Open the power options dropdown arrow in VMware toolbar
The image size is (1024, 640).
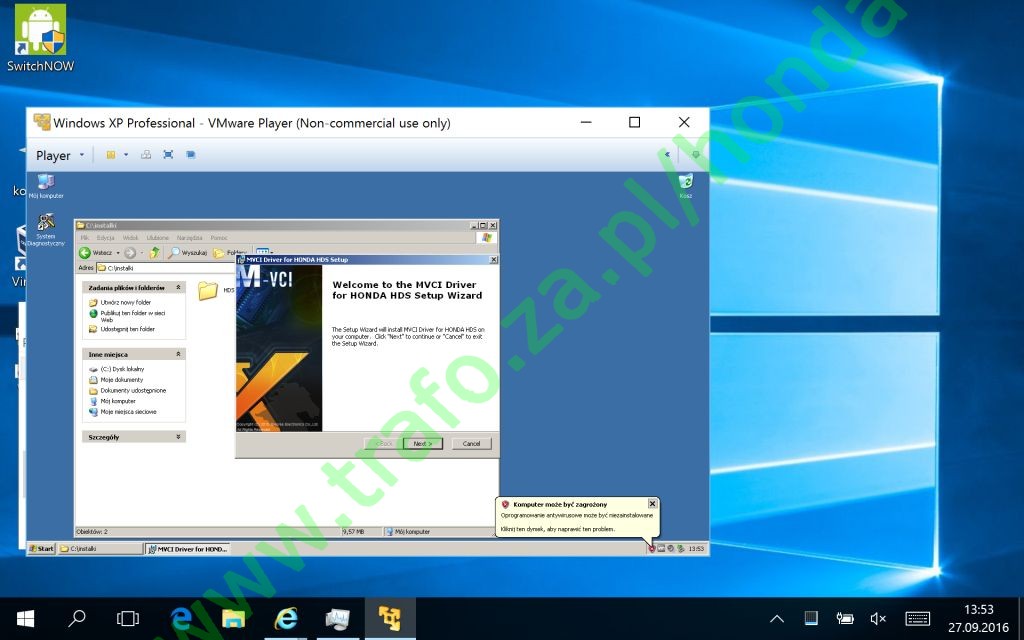tap(126, 155)
